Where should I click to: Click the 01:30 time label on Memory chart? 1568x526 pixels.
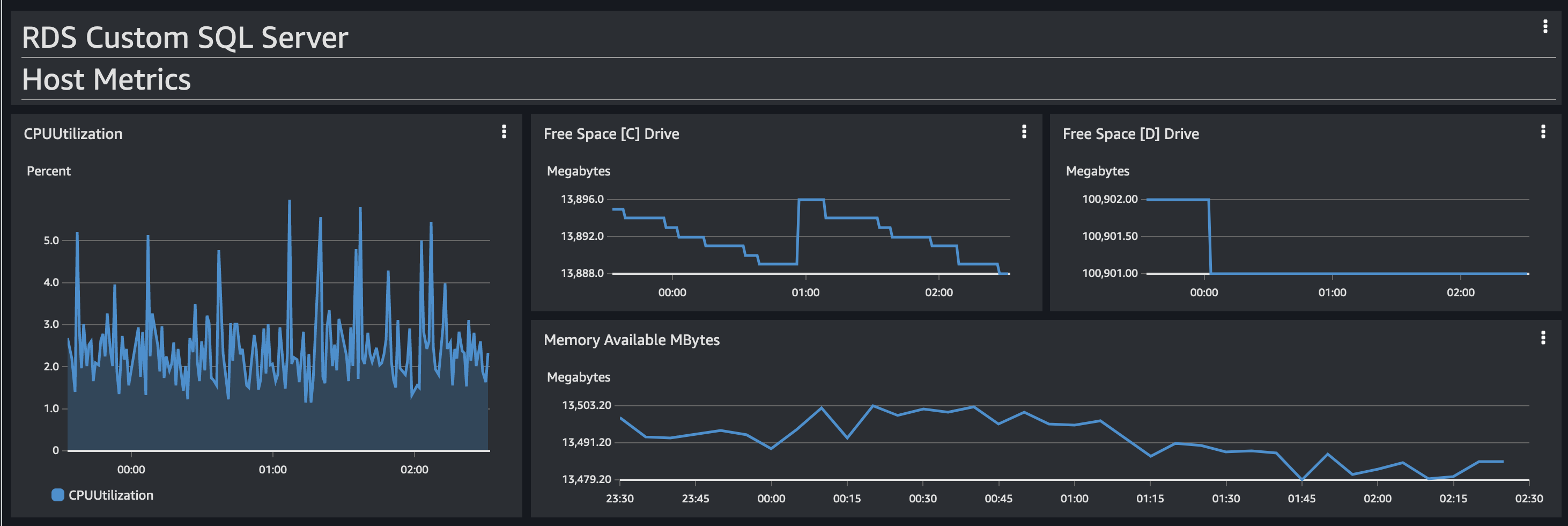[x=1226, y=499]
